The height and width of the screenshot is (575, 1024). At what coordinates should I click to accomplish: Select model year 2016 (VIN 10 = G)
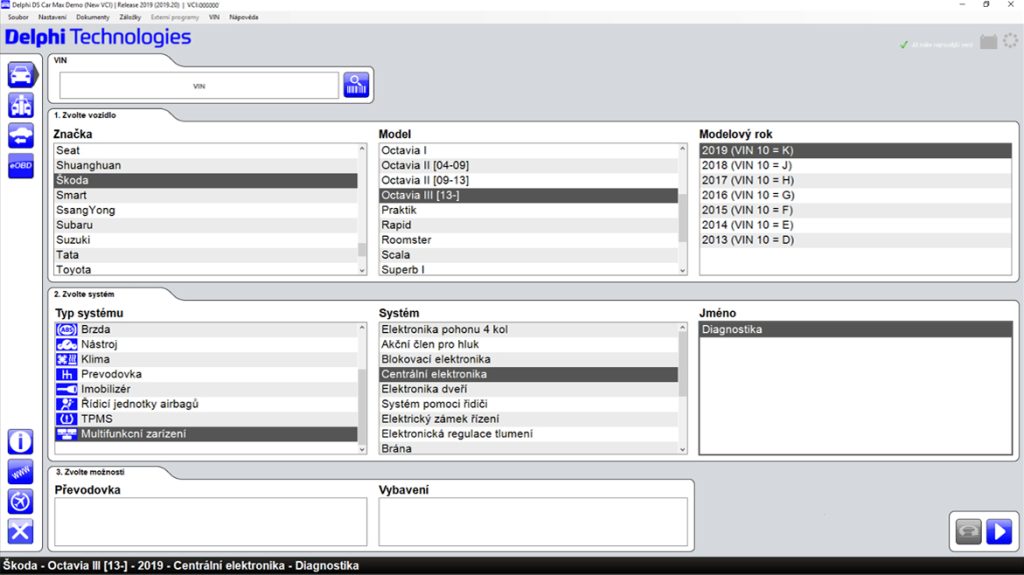click(x=856, y=195)
